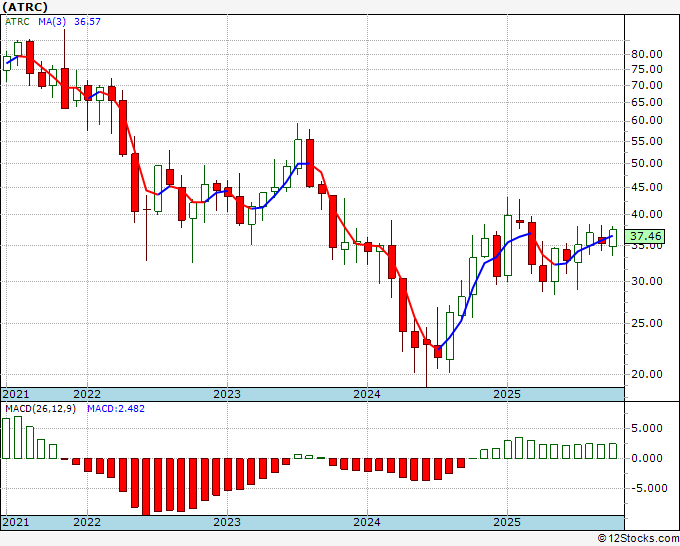The image size is (680, 546).
Task: Click 2021 on the MACD panel timeline
Action: [17, 523]
